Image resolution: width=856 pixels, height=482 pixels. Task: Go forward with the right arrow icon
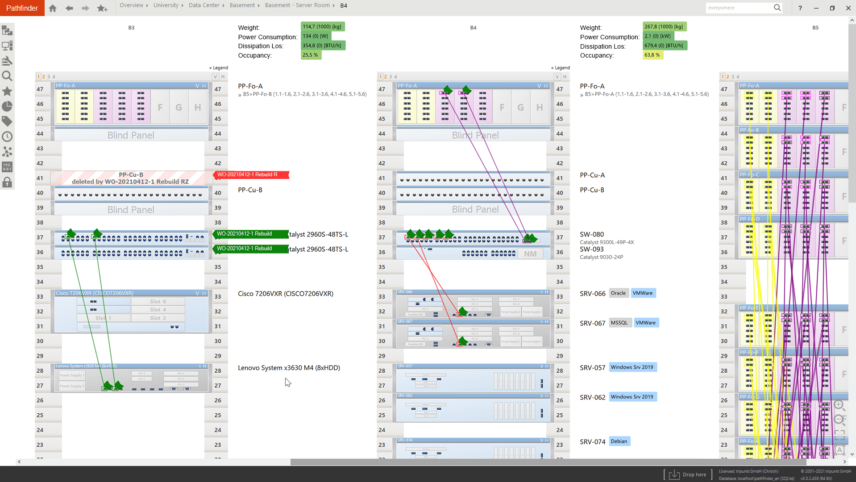pos(85,8)
